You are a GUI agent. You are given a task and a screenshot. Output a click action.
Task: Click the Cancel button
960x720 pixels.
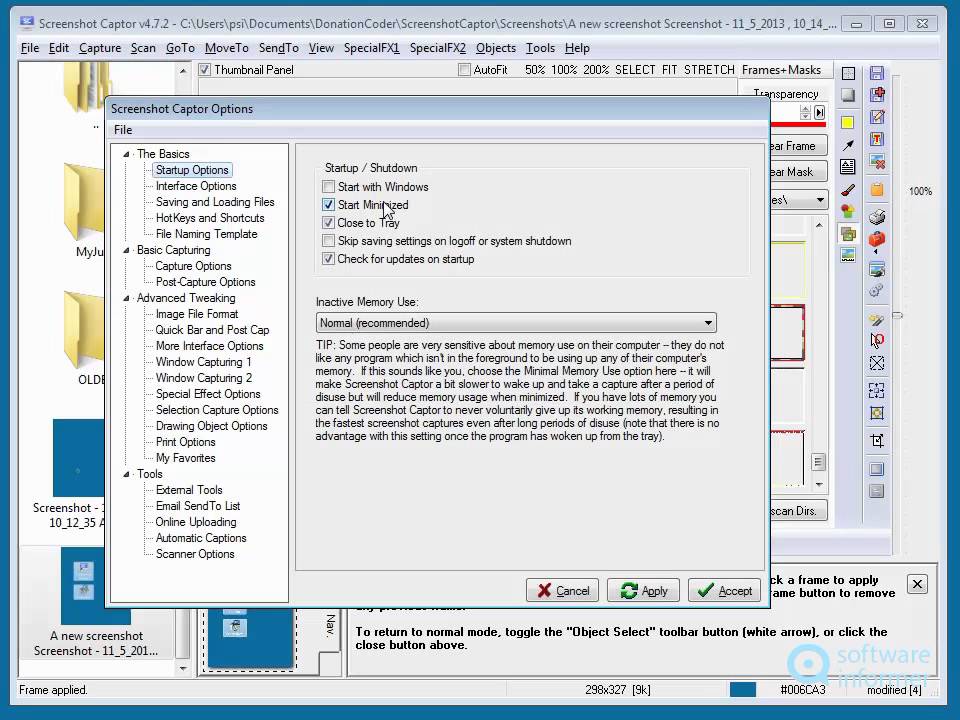(x=562, y=590)
